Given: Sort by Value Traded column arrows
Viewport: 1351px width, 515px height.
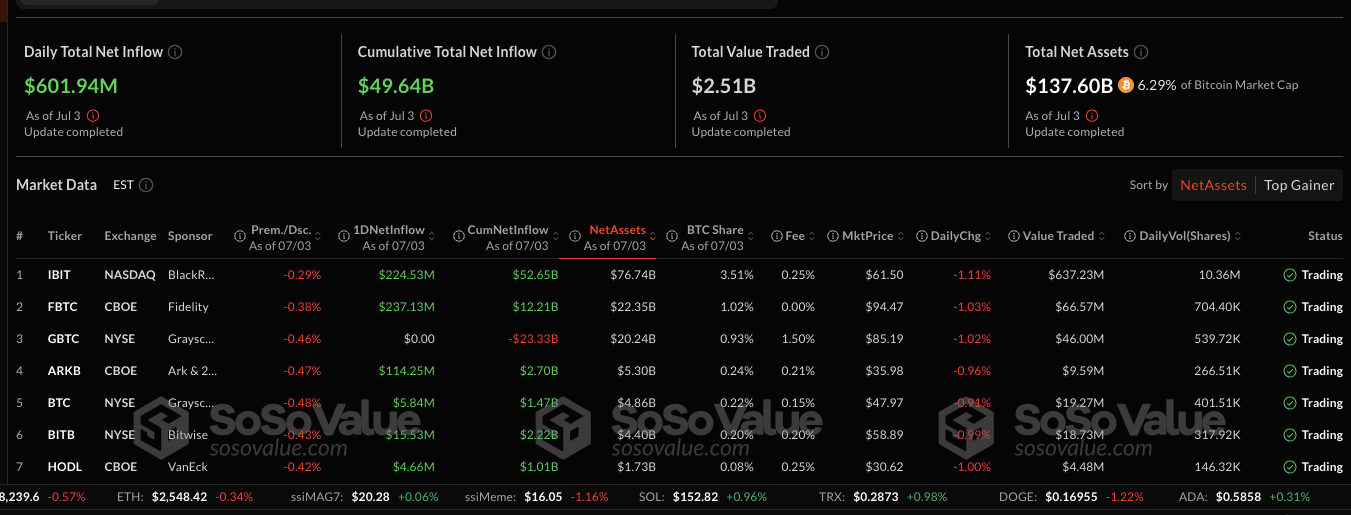Looking at the screenshot, I should tap(1103, 236).
